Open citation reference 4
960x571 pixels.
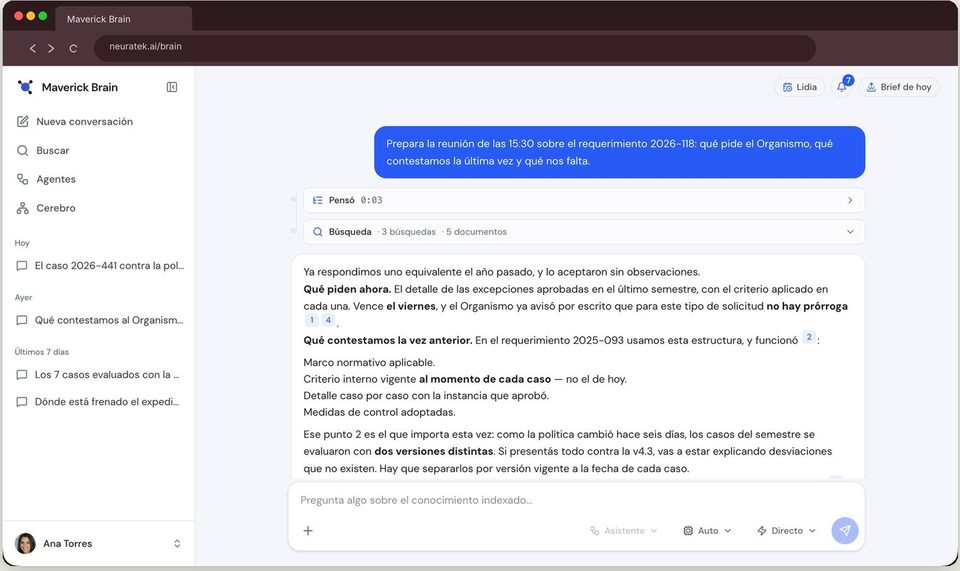point(328,320)
